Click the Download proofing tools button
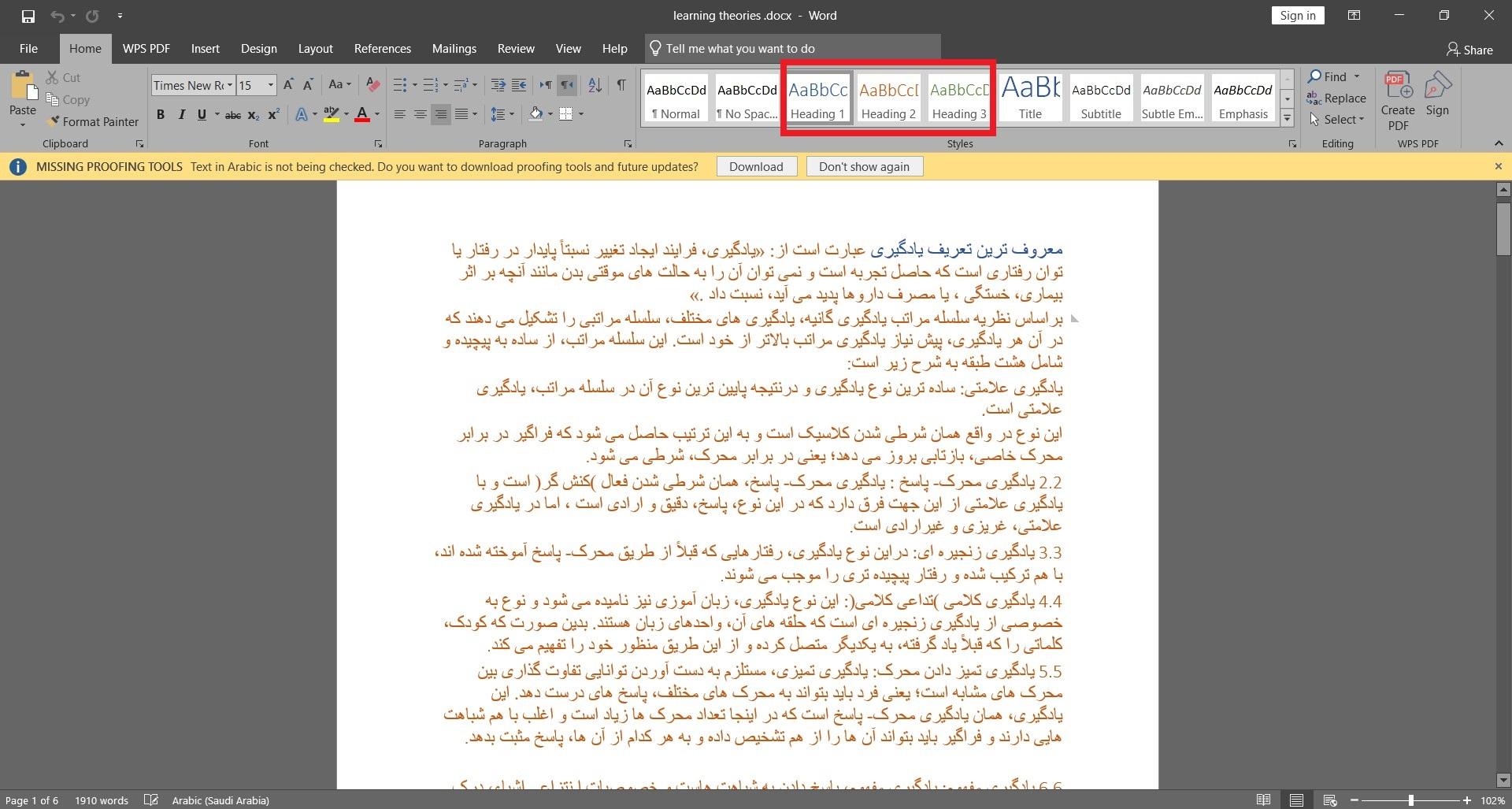The image size is (1512, 809). click(756, 167)
